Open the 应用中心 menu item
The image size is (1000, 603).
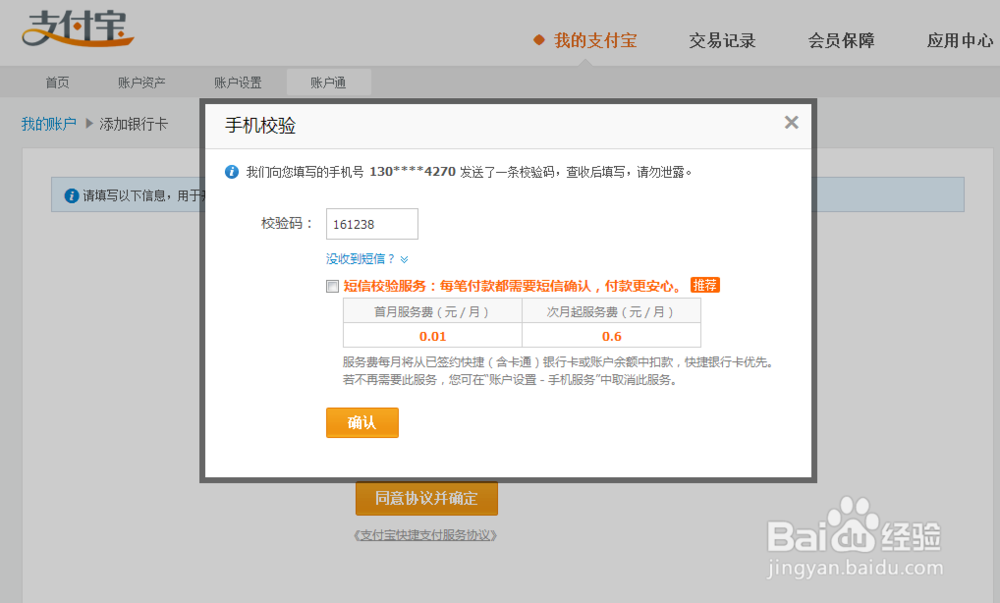tap(958, 41)
